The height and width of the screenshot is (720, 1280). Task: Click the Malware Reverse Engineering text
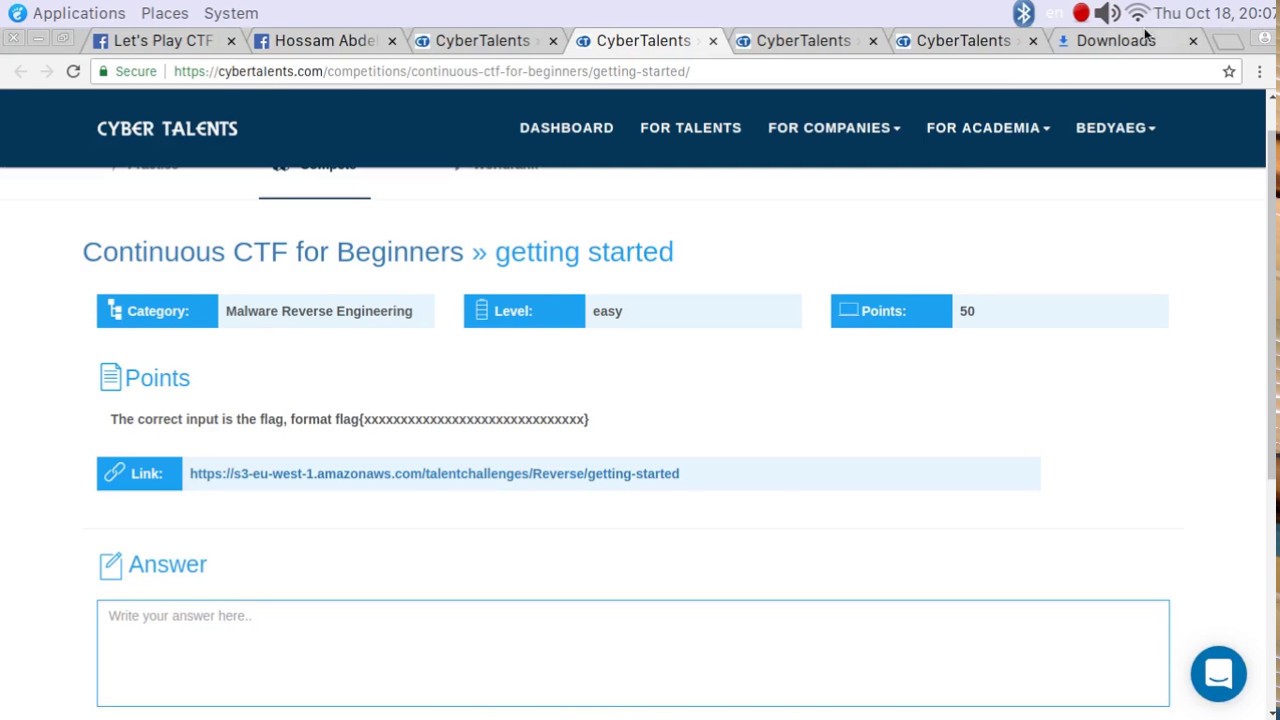tap(319, 311)
